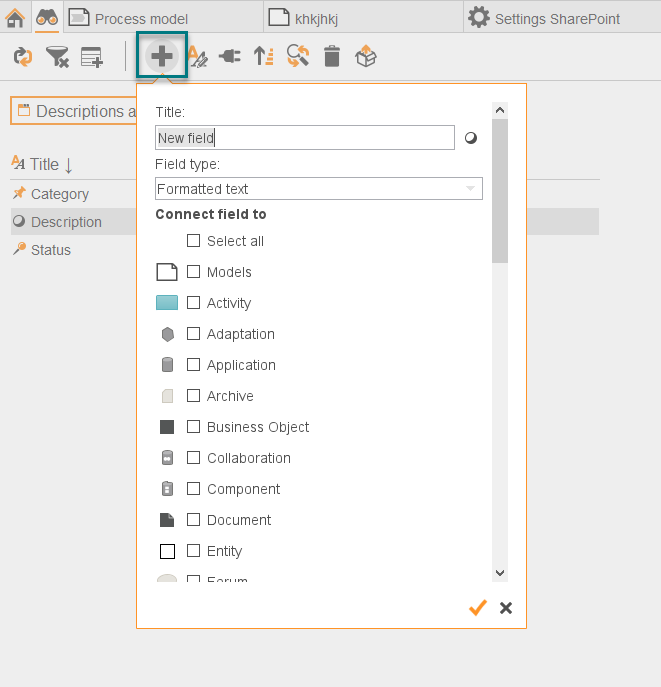
Task: Click the Document shape icon
Action: tap(167, 520)
